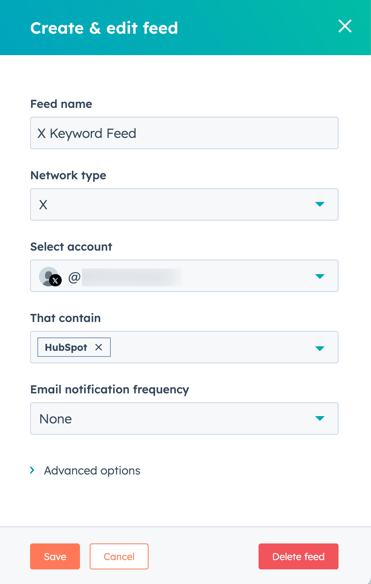Open the Select account dropdown arrow
This screenshot has width=371, height=584.
click(x=320, y=276)
